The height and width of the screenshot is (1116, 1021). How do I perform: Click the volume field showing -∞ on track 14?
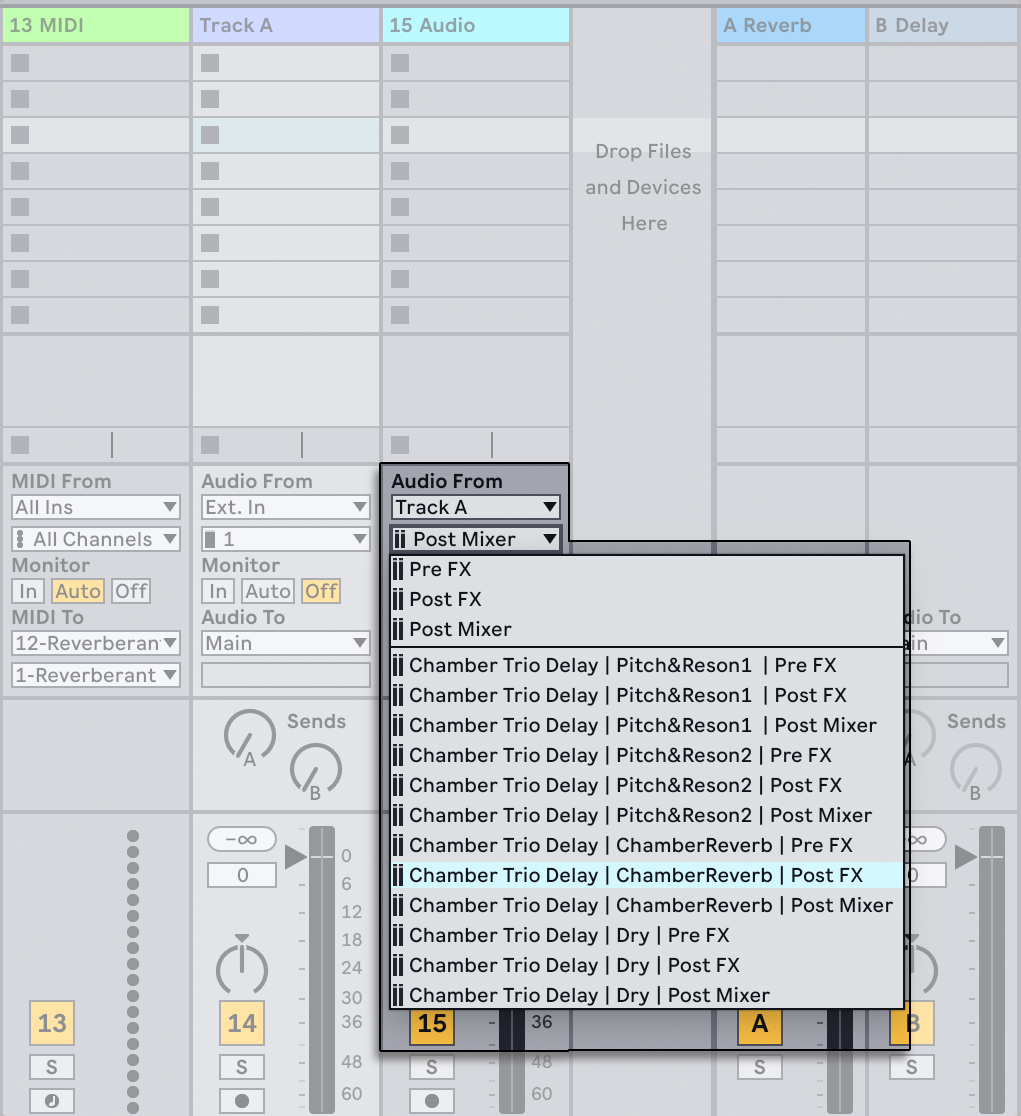241,839
